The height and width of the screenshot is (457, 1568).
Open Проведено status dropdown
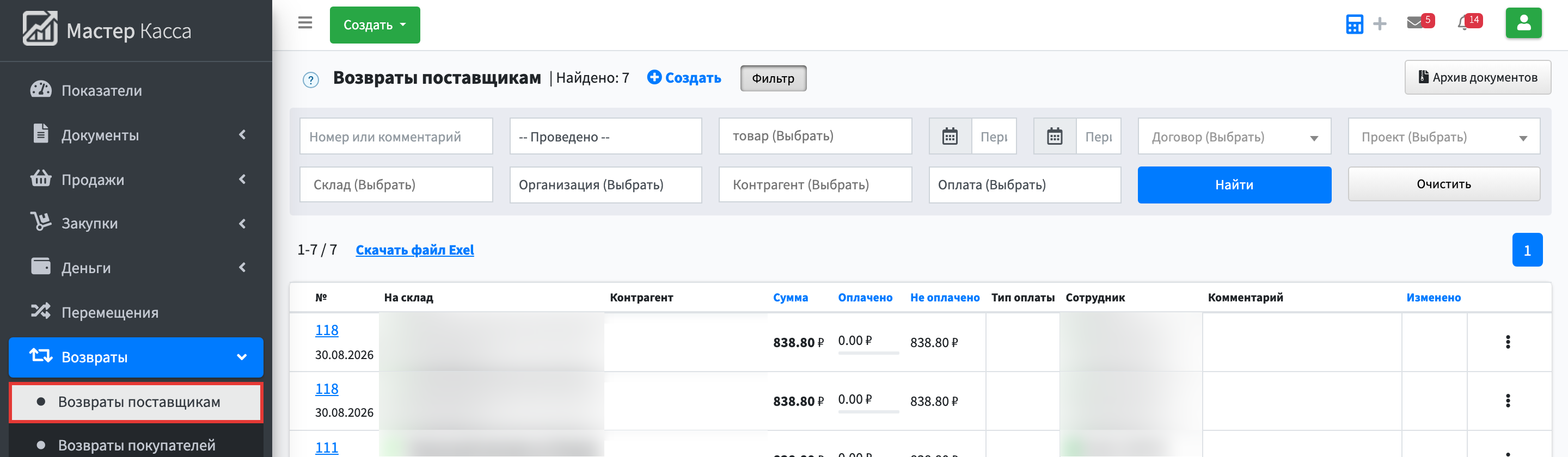[605, 137]
